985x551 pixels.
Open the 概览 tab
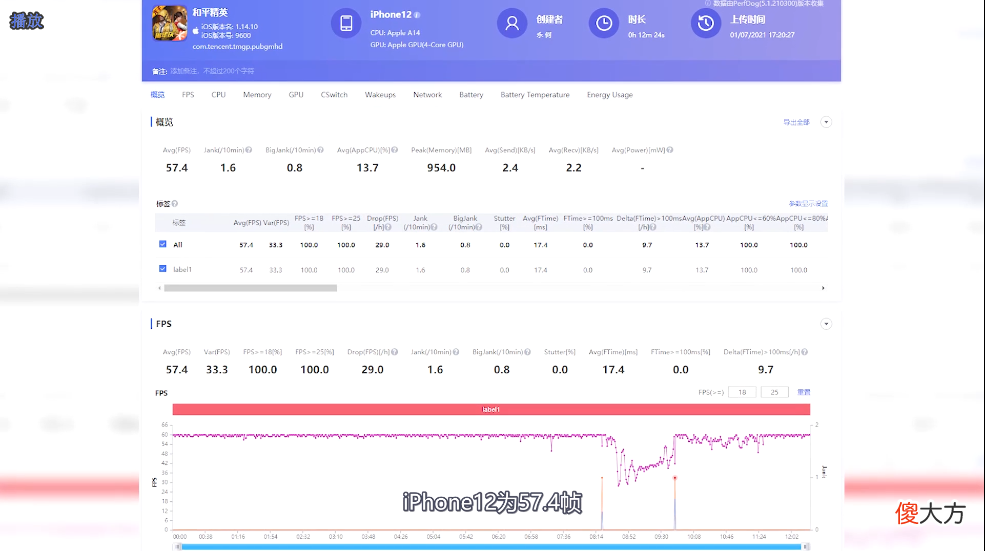pyautogui.click(x=158, y=95)
